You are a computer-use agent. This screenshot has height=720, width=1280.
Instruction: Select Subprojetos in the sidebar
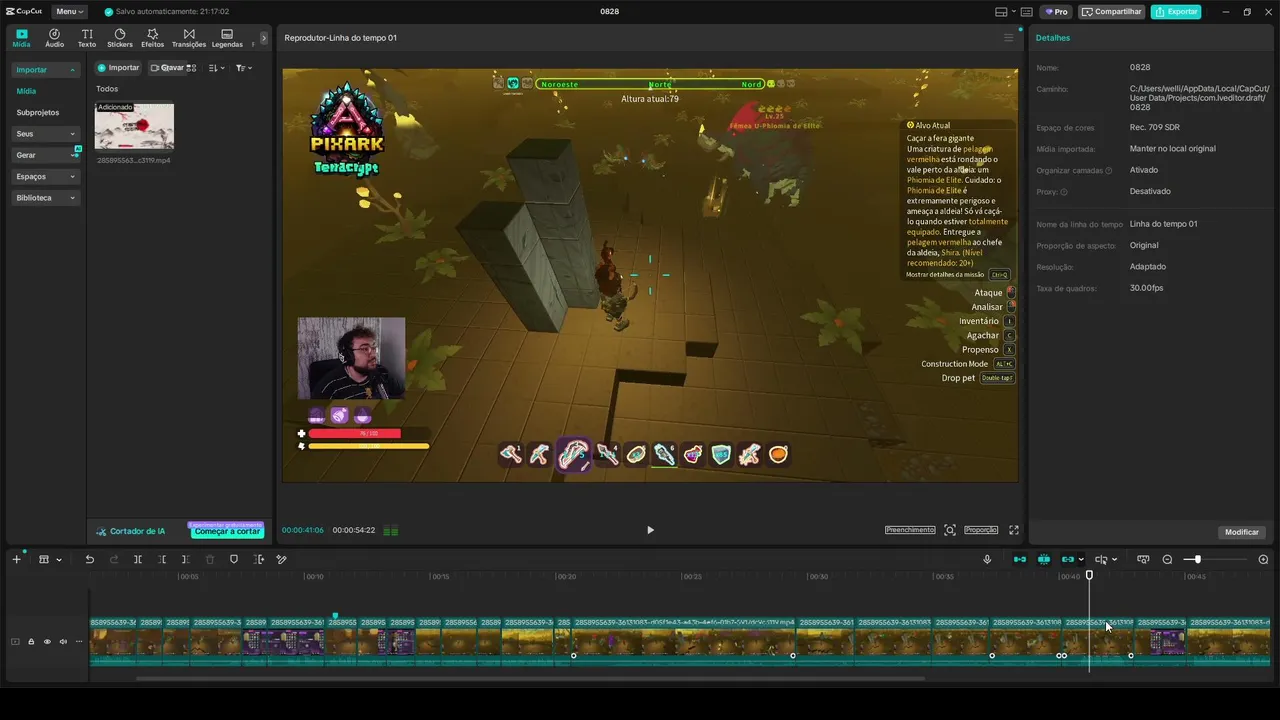pos(38,113)
